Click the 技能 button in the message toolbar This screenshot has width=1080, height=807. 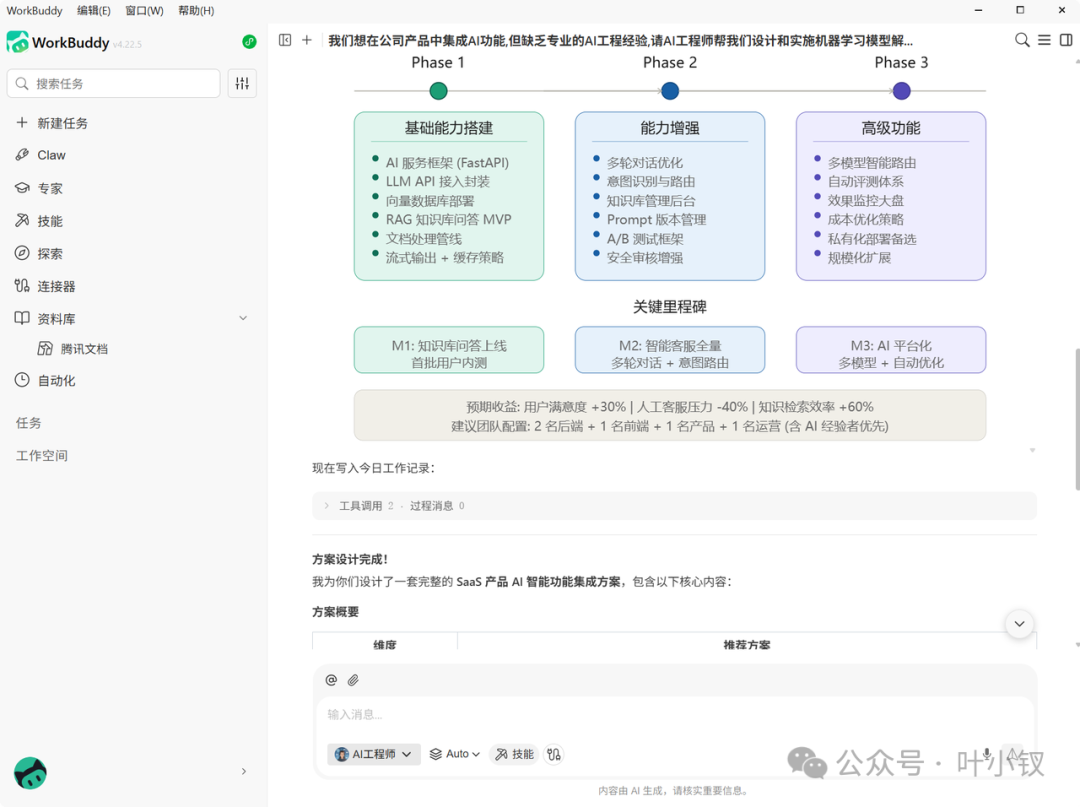coord(515,755)
